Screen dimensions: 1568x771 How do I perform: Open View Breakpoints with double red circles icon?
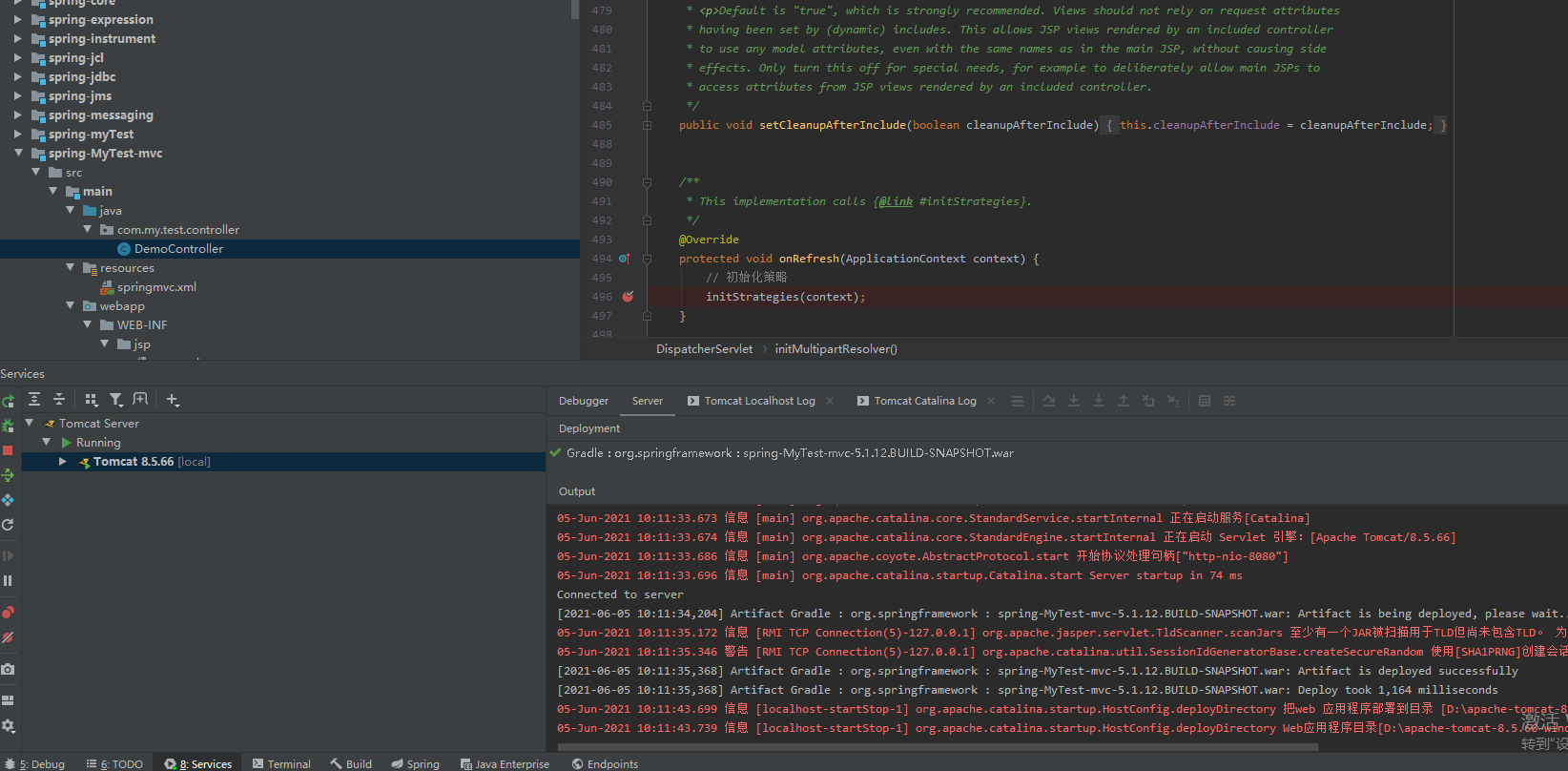pos(8,613)
